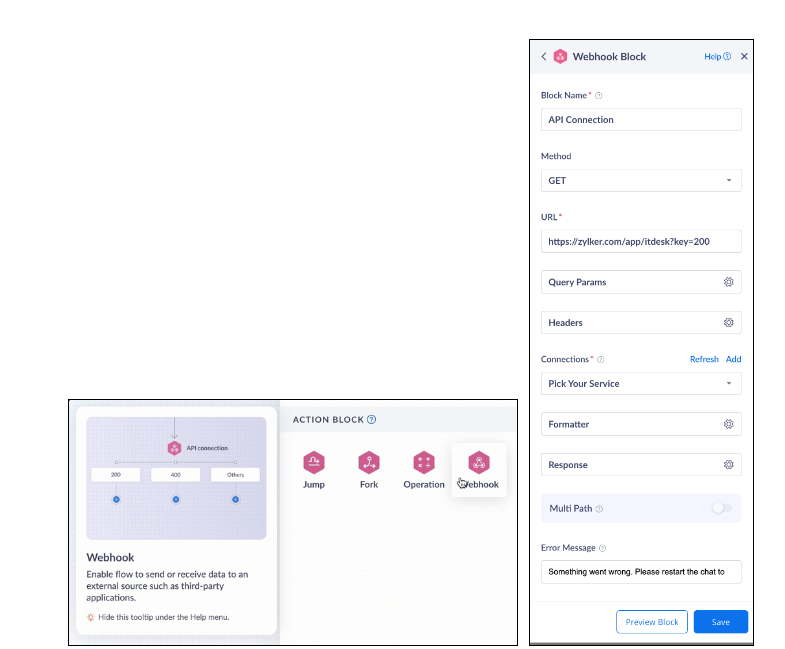
Task: Click Refresh connections link
Action: (704, 359)
